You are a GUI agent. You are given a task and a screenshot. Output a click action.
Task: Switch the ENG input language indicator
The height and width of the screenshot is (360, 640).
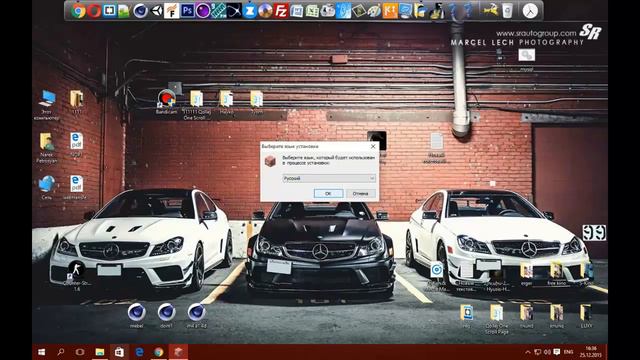(x=569, y=352)
